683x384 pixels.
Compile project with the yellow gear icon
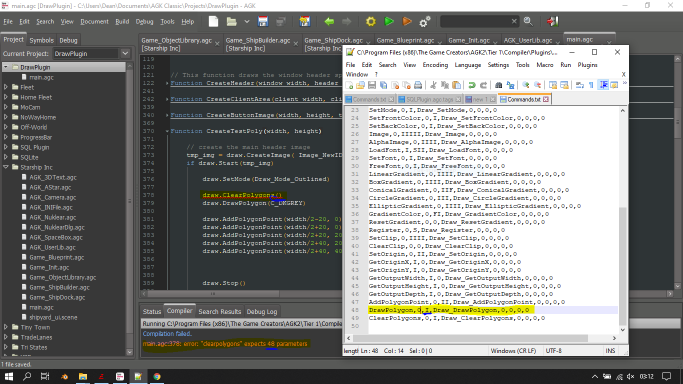(371, 21)
